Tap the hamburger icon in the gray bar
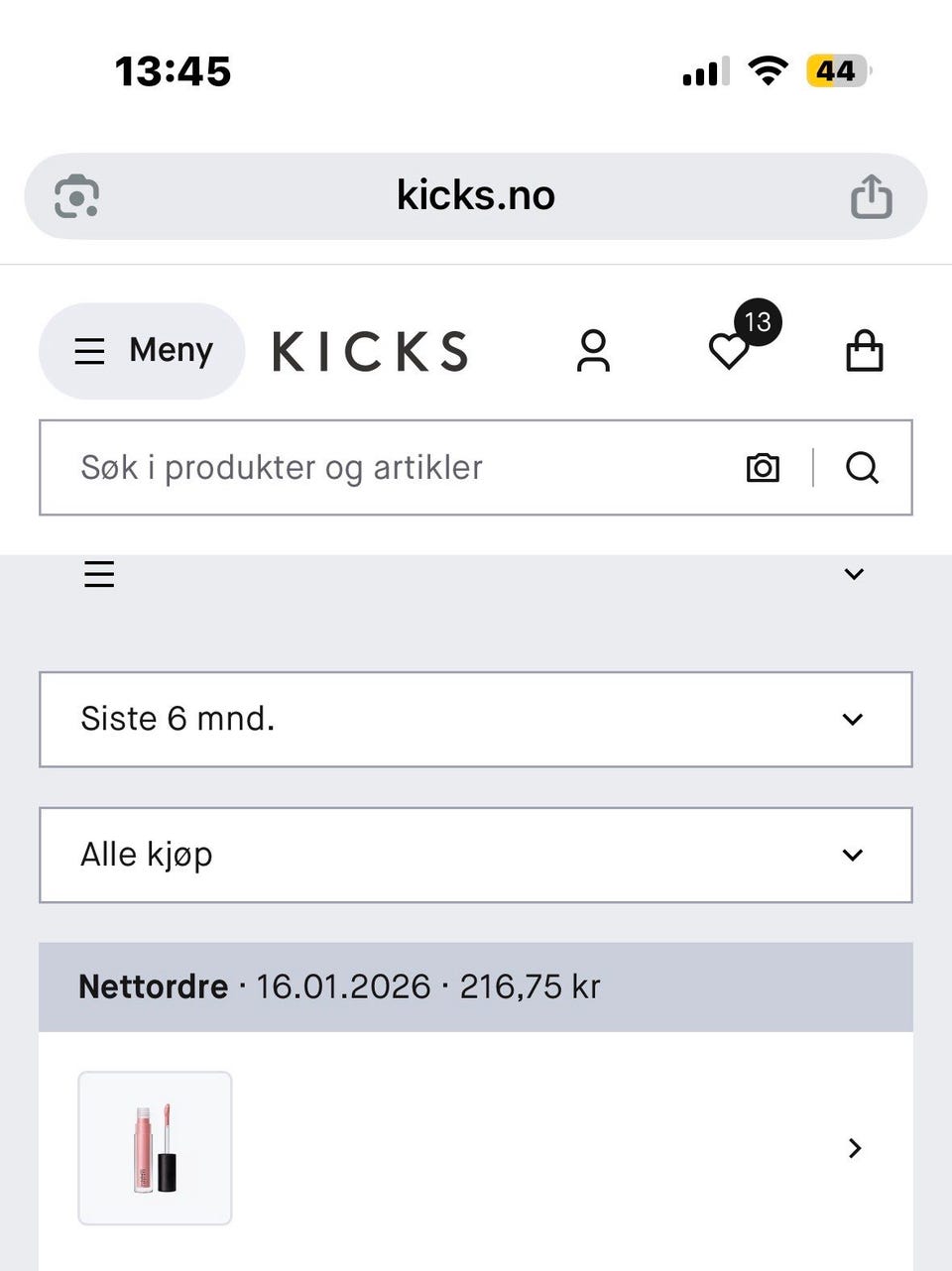 [x=99, y=574]
